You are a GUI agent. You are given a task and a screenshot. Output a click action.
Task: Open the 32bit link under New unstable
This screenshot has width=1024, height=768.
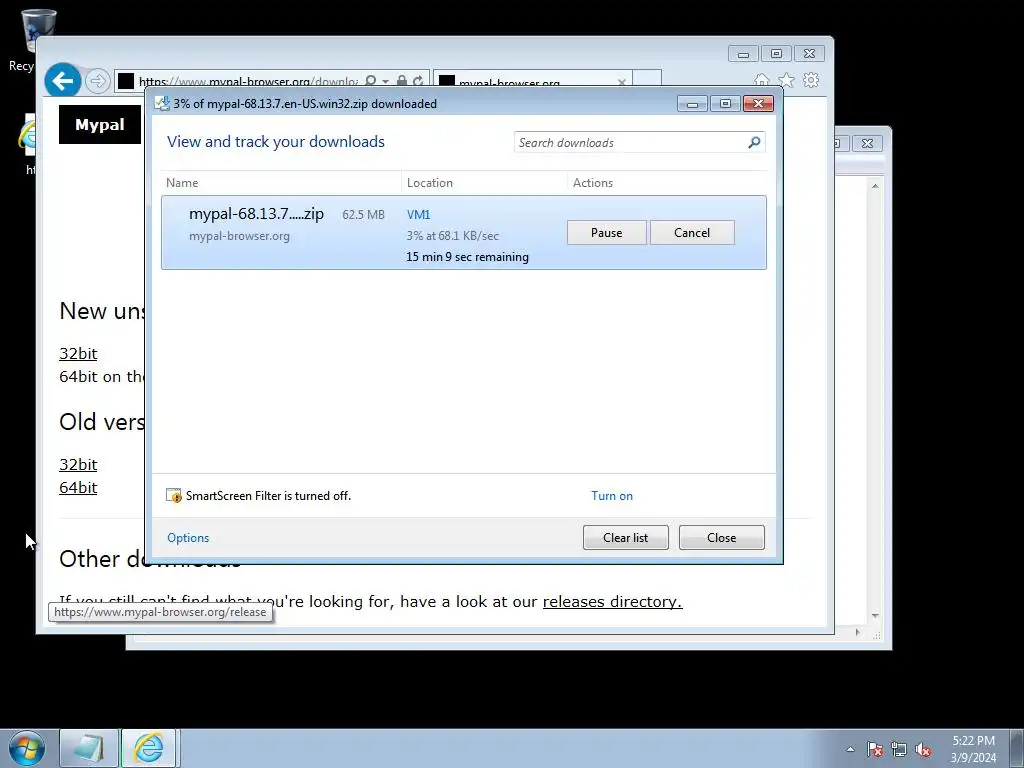click(x=78, y=353)
